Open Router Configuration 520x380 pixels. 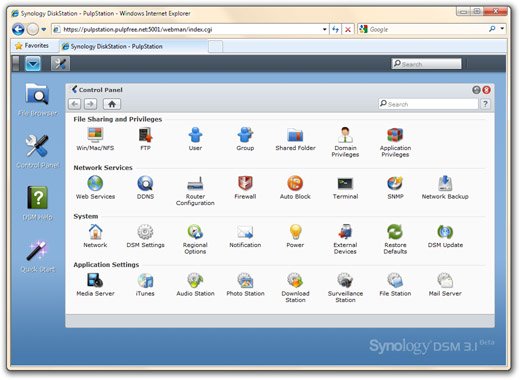tap(195, 191)
